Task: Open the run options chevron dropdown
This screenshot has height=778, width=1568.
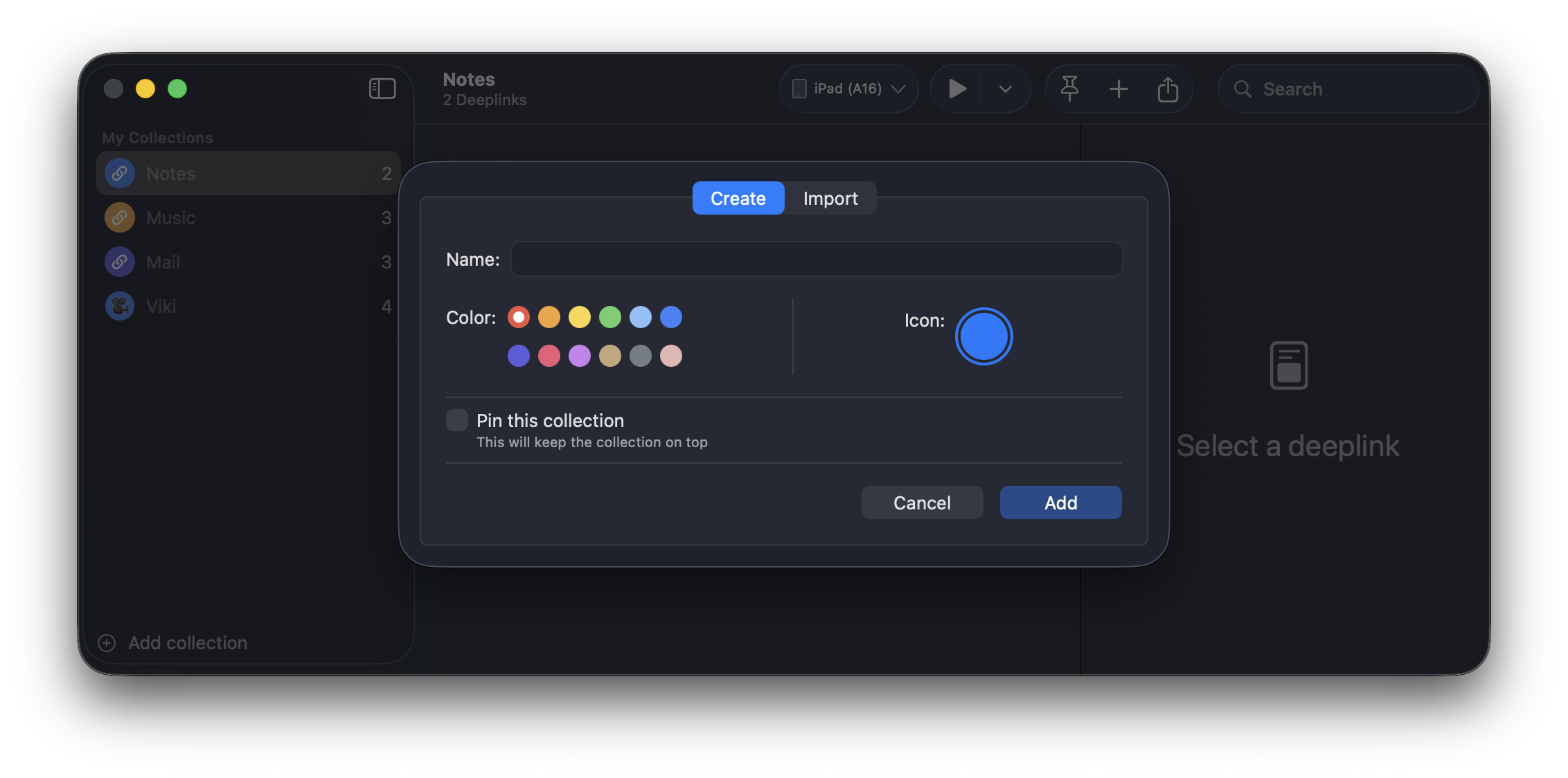Action: coord(1006,89)
